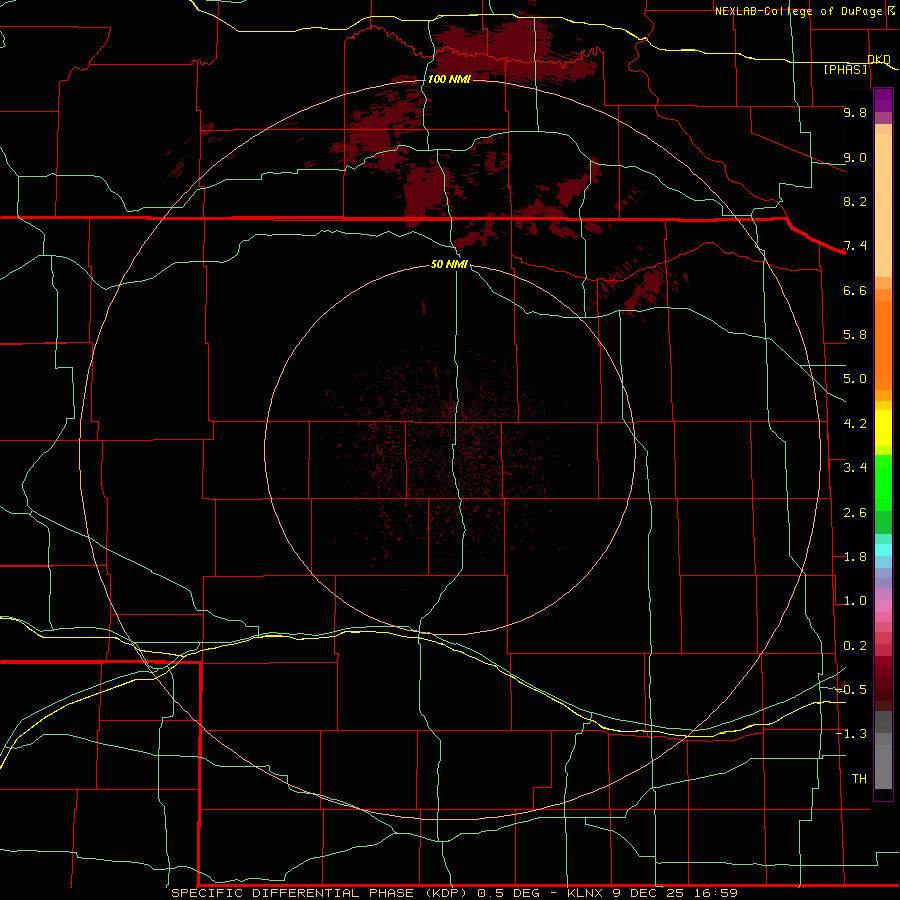Click the -1.3 scale value
Image resolution: width=900 pixels, height=900 pixels.
852,734
